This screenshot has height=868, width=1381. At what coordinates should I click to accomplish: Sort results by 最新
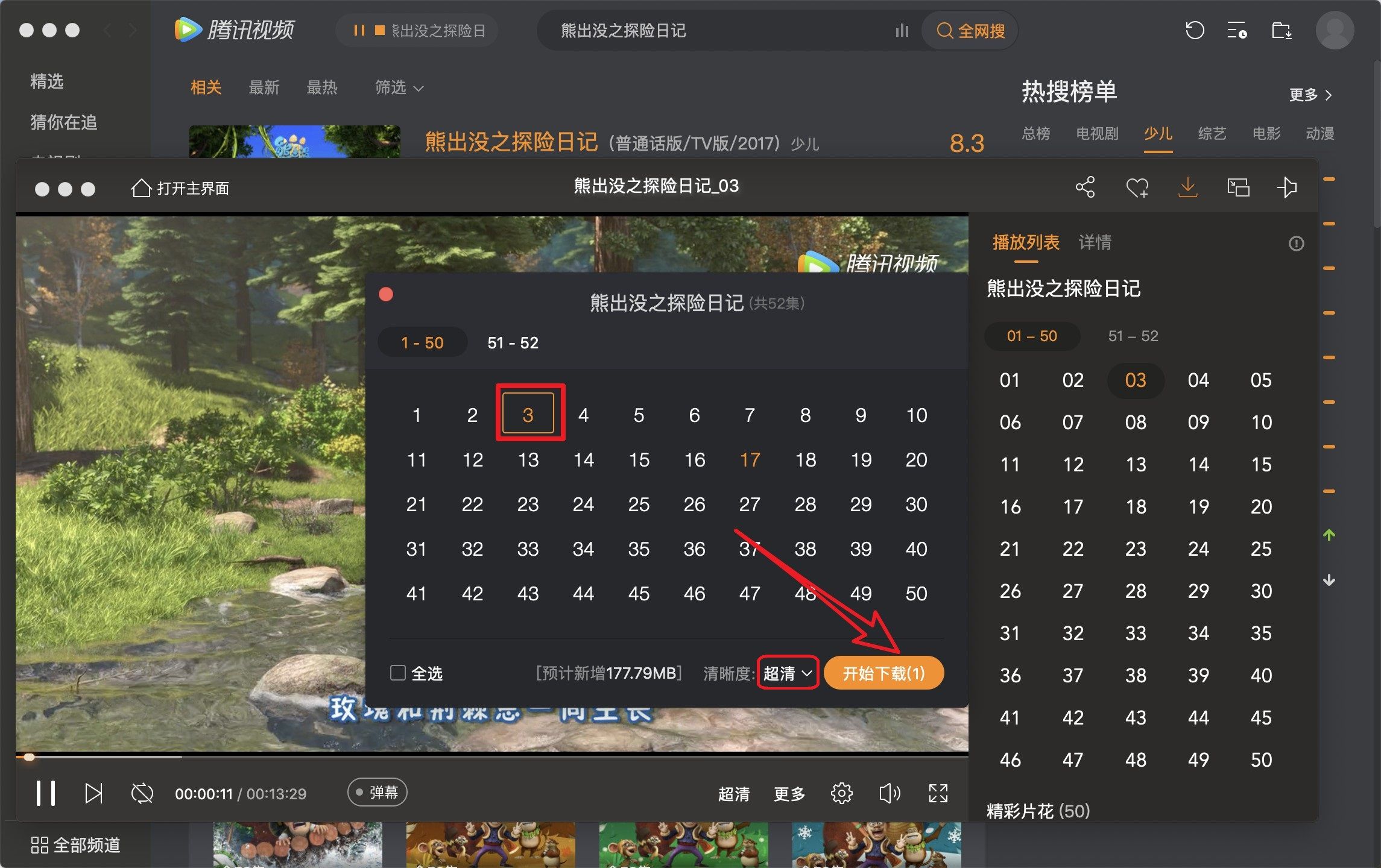click(264, 88)
